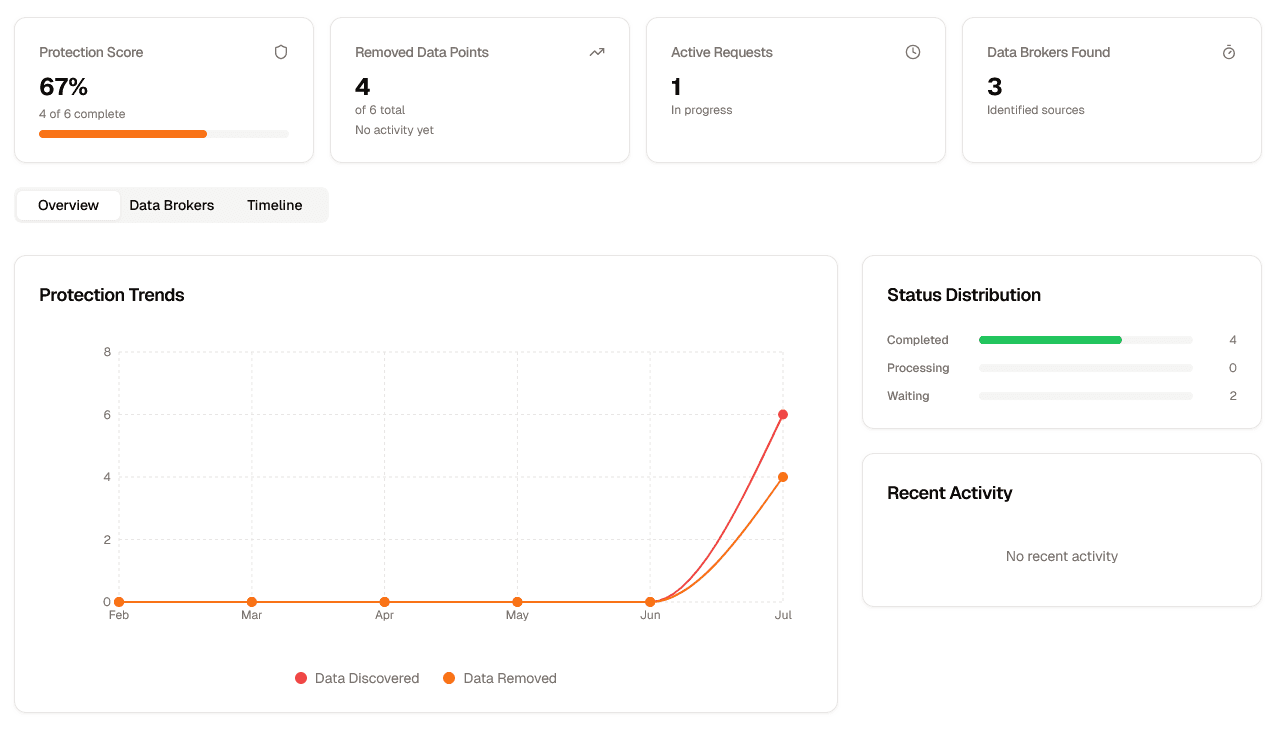
Task: Toggle Data Removed legend label
Action: [510, 678]
